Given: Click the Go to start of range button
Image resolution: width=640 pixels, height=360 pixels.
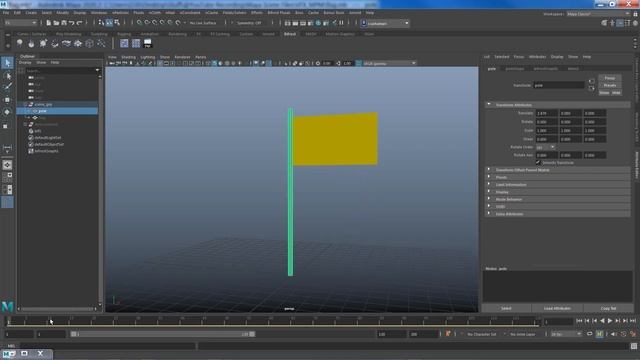Looking at the screenshot, I should point(579,321).
